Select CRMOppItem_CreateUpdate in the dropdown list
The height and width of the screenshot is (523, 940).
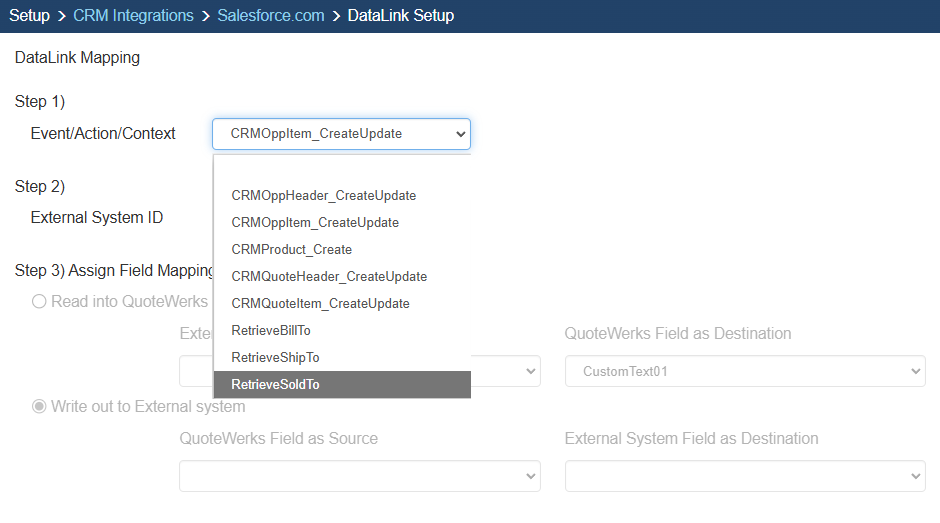(315, 223)
